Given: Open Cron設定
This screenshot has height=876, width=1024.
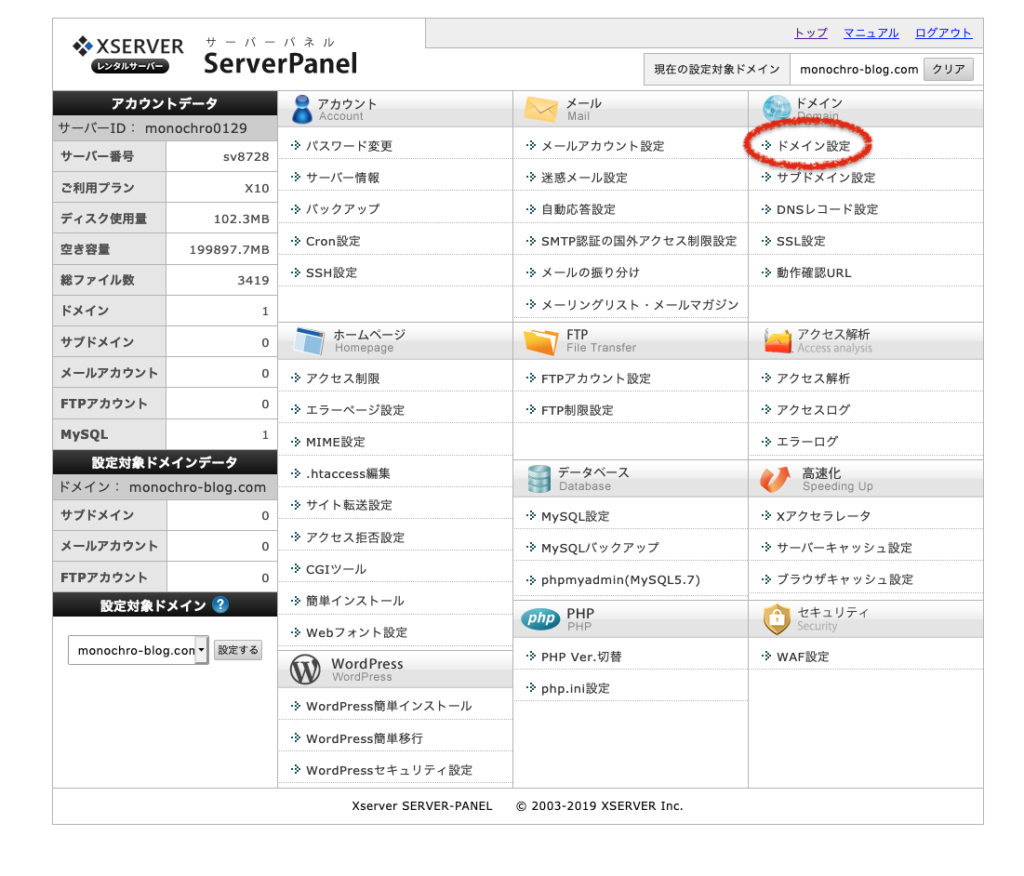Looking at the screenshot, I should tap(333, 241).
